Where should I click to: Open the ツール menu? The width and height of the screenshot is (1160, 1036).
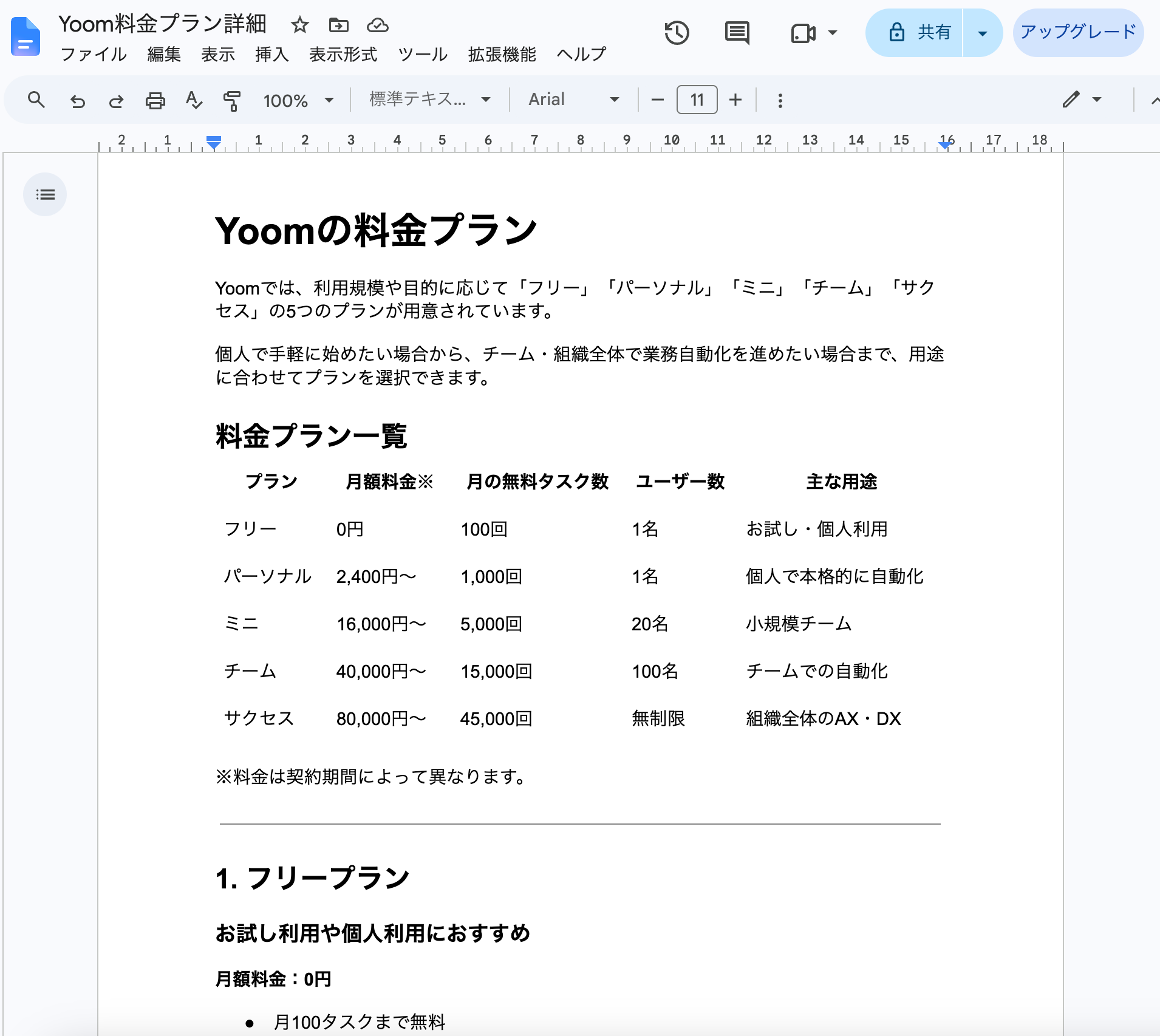coord(423,55)
